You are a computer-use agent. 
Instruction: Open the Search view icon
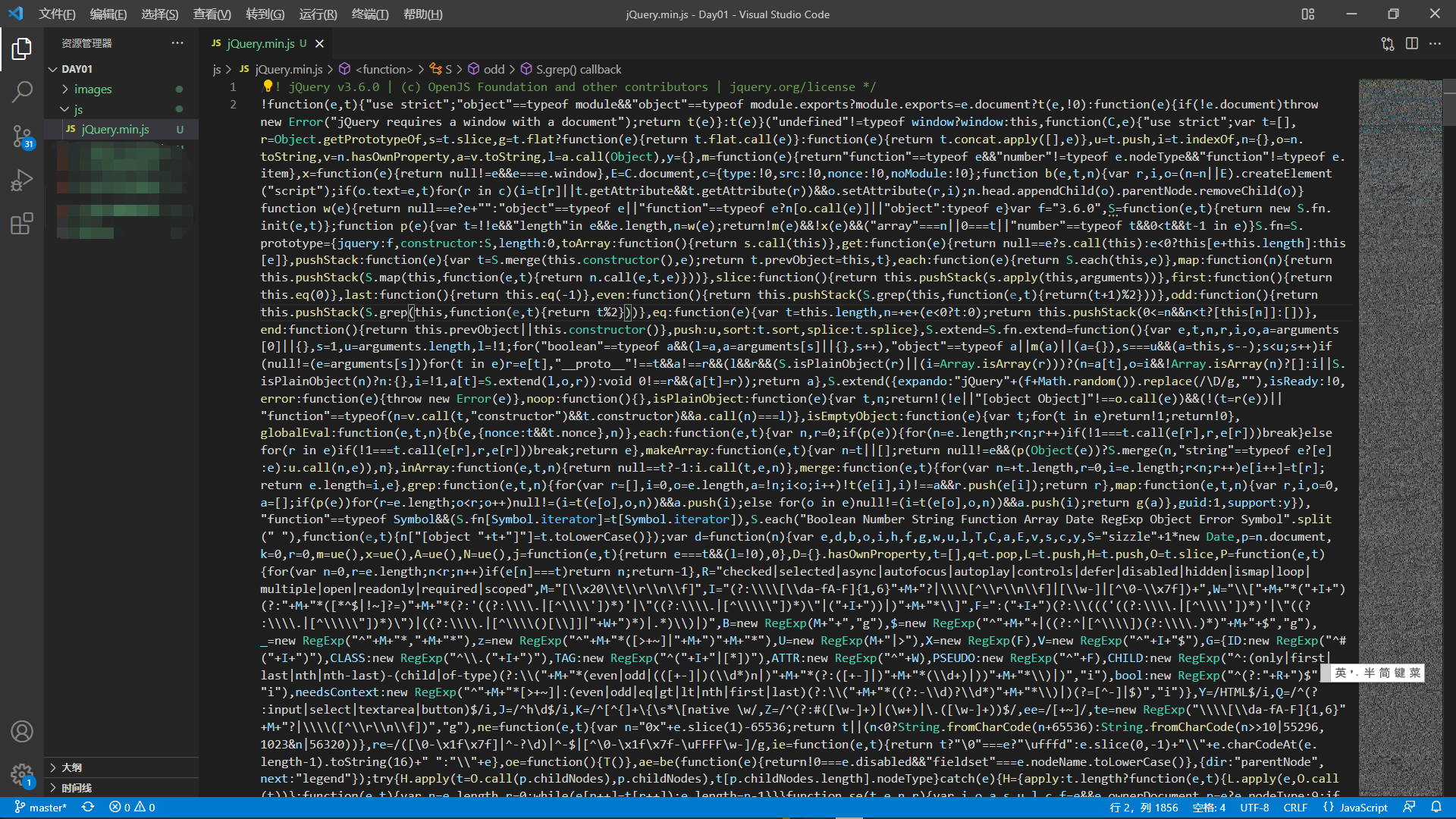point(22,92)
